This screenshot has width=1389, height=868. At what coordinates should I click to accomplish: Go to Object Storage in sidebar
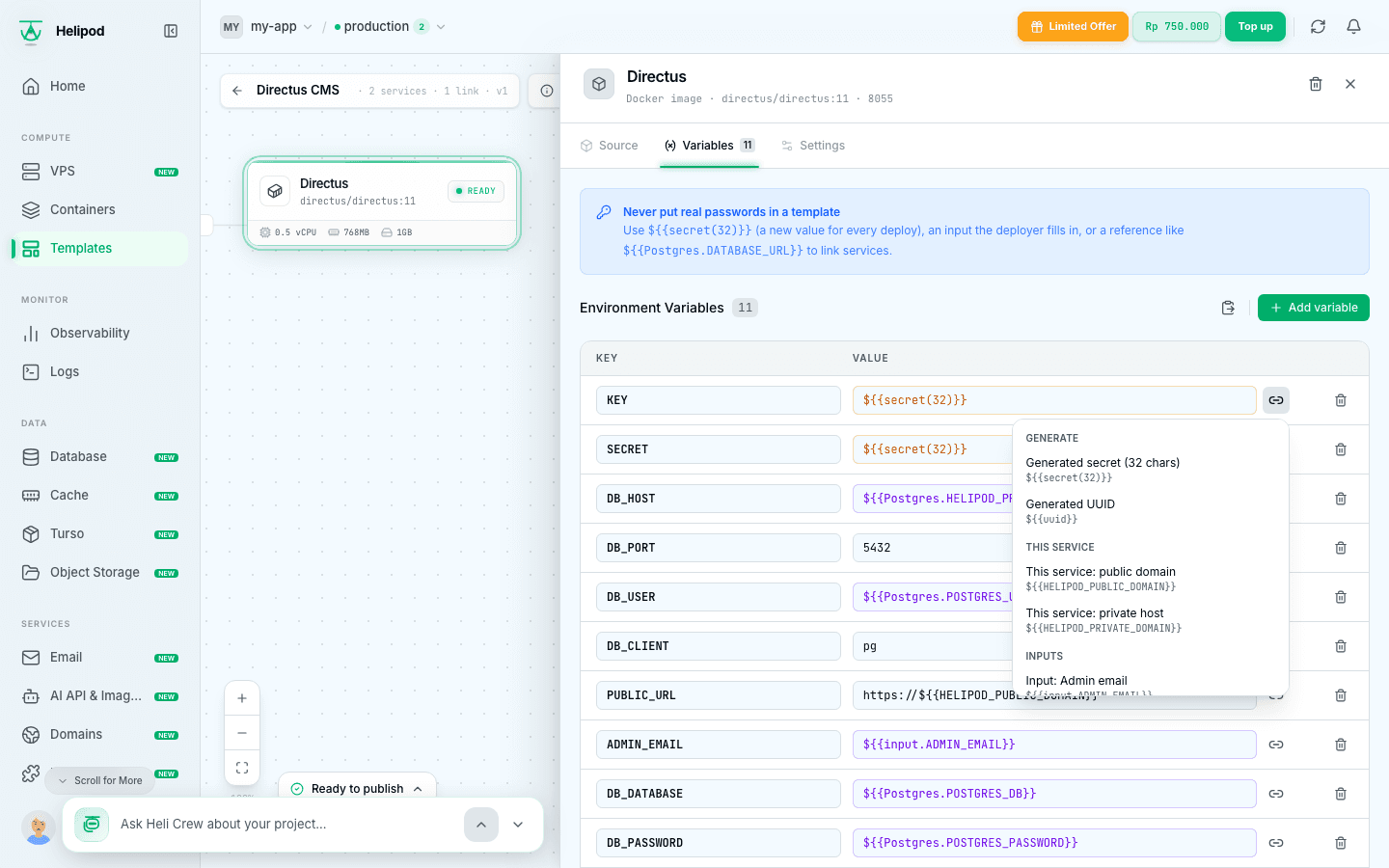(99, 573)
